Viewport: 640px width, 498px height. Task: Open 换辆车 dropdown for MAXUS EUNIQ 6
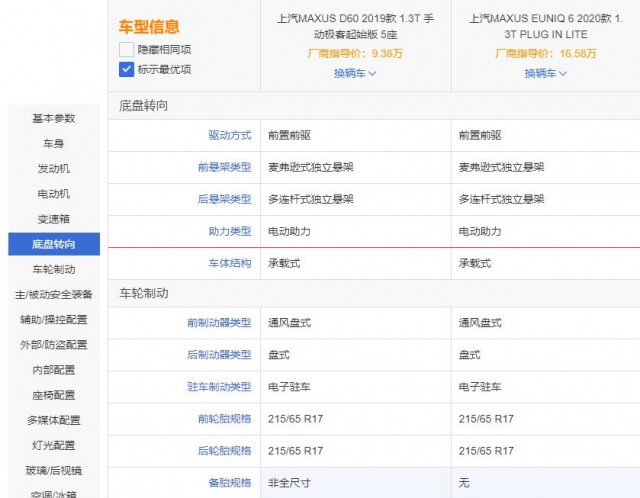(545, 73)
